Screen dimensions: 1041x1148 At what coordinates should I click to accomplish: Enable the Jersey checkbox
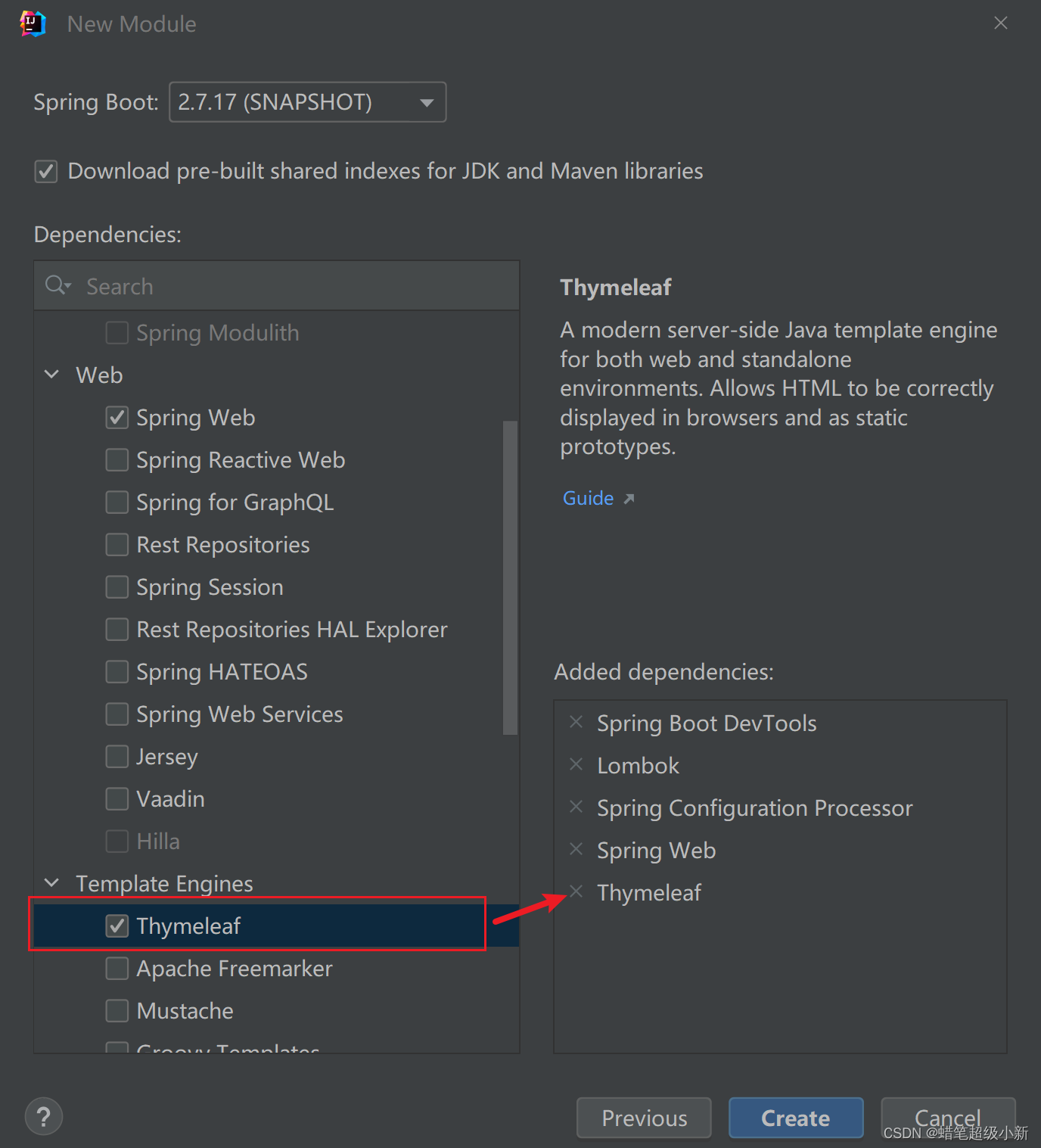coord(117,757)
